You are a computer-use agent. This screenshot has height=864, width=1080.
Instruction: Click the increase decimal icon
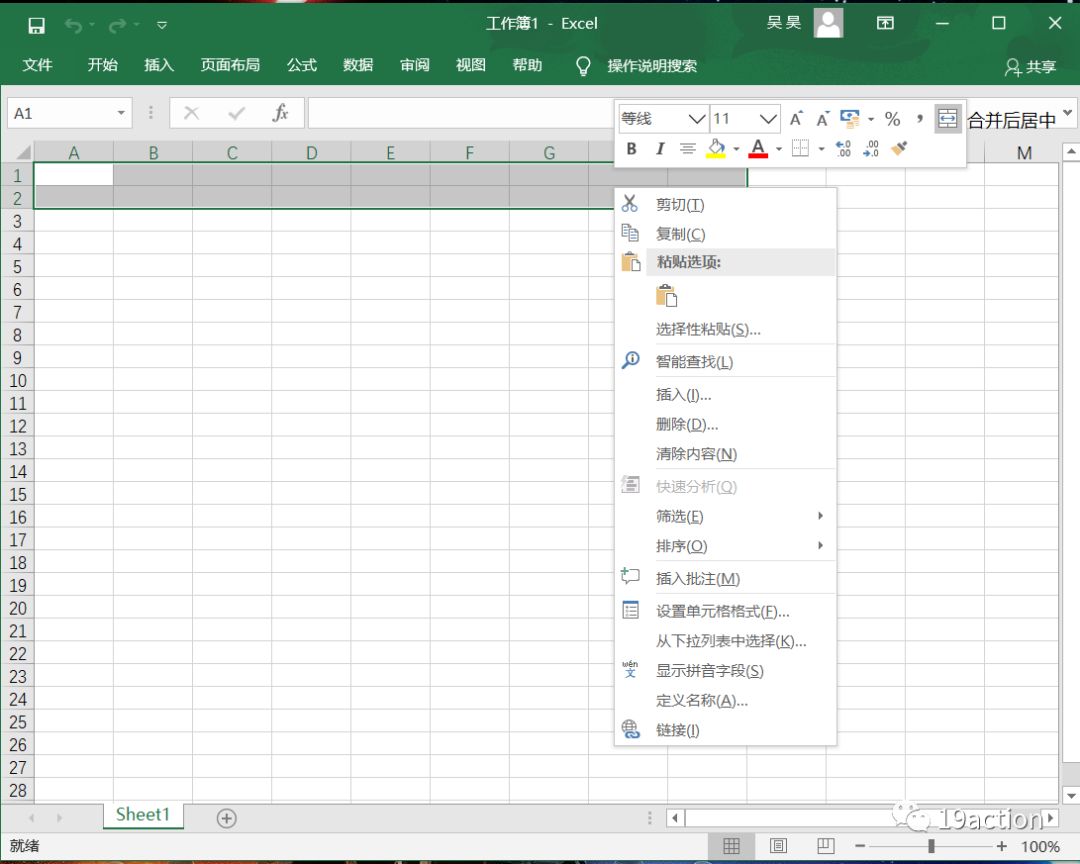(843, 148)
